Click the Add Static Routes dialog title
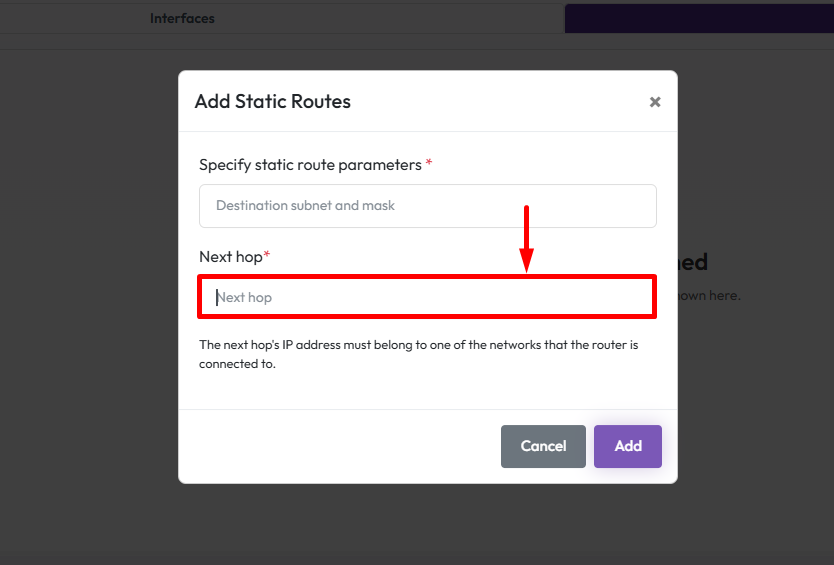Viewport: 834px width, 565px height. pyautogui.click(x=272, y=102)
